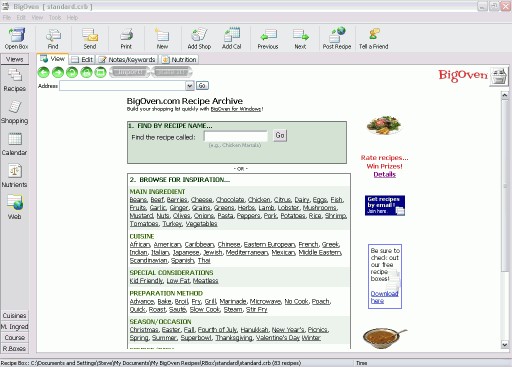The image size is (512, 367).
Task: Click the green browser back arrow
Action: point(43,72)
